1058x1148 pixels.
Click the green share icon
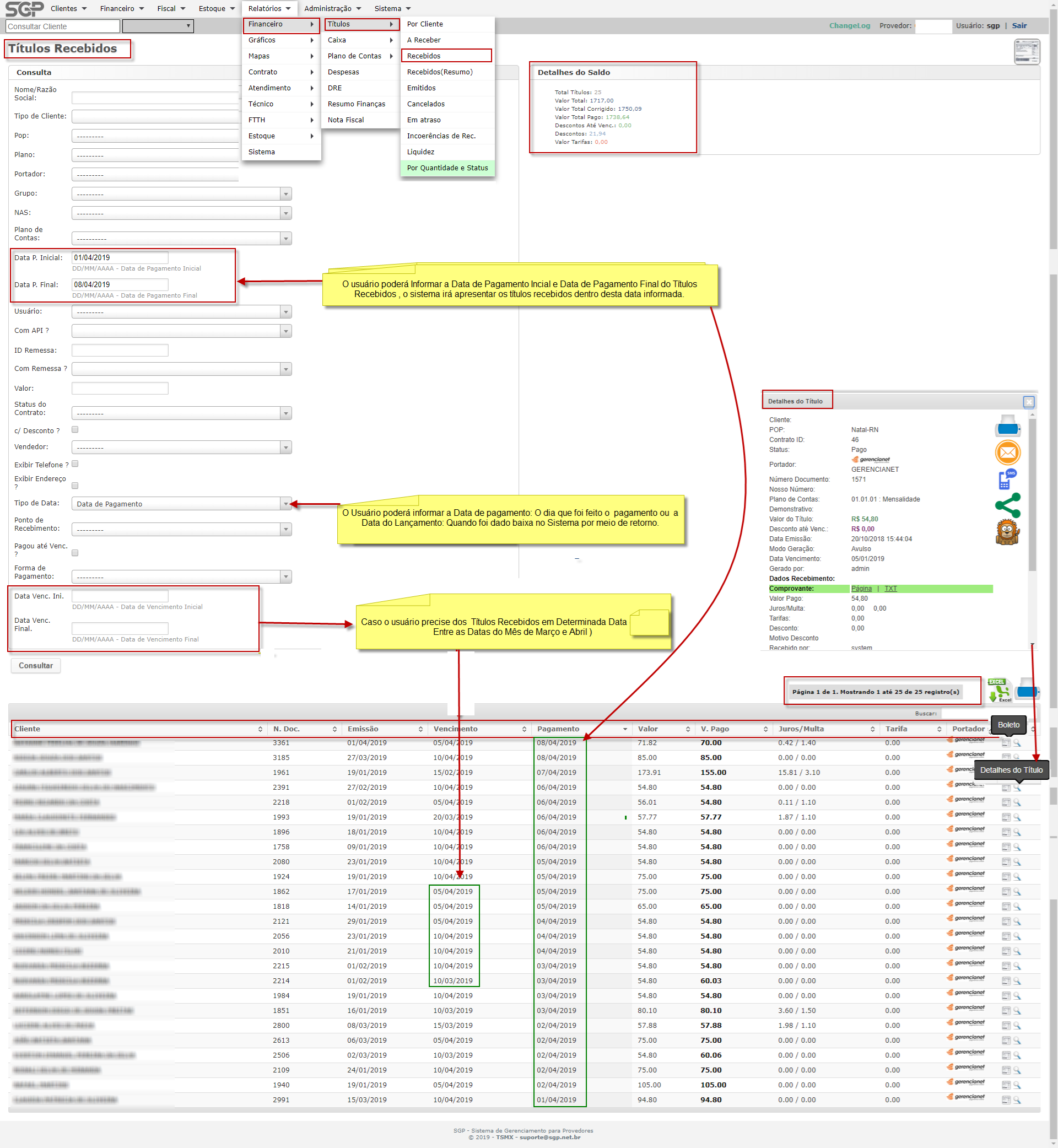1008,505
